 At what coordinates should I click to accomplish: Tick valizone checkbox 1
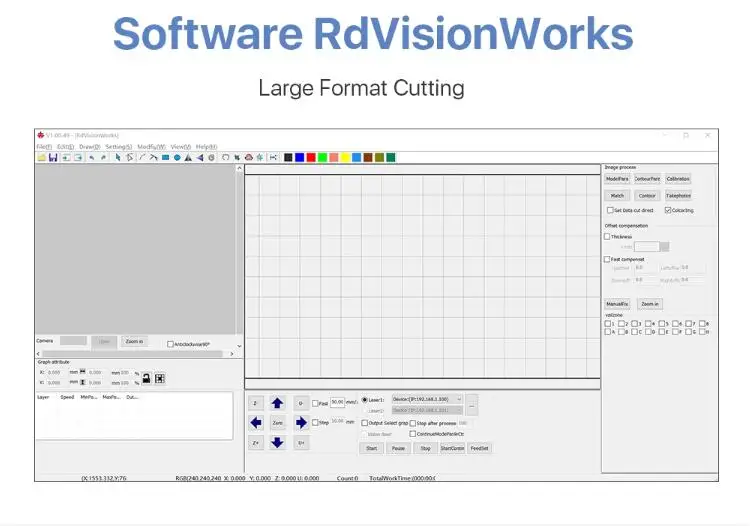pyautogui.click(x=607, y=324)
